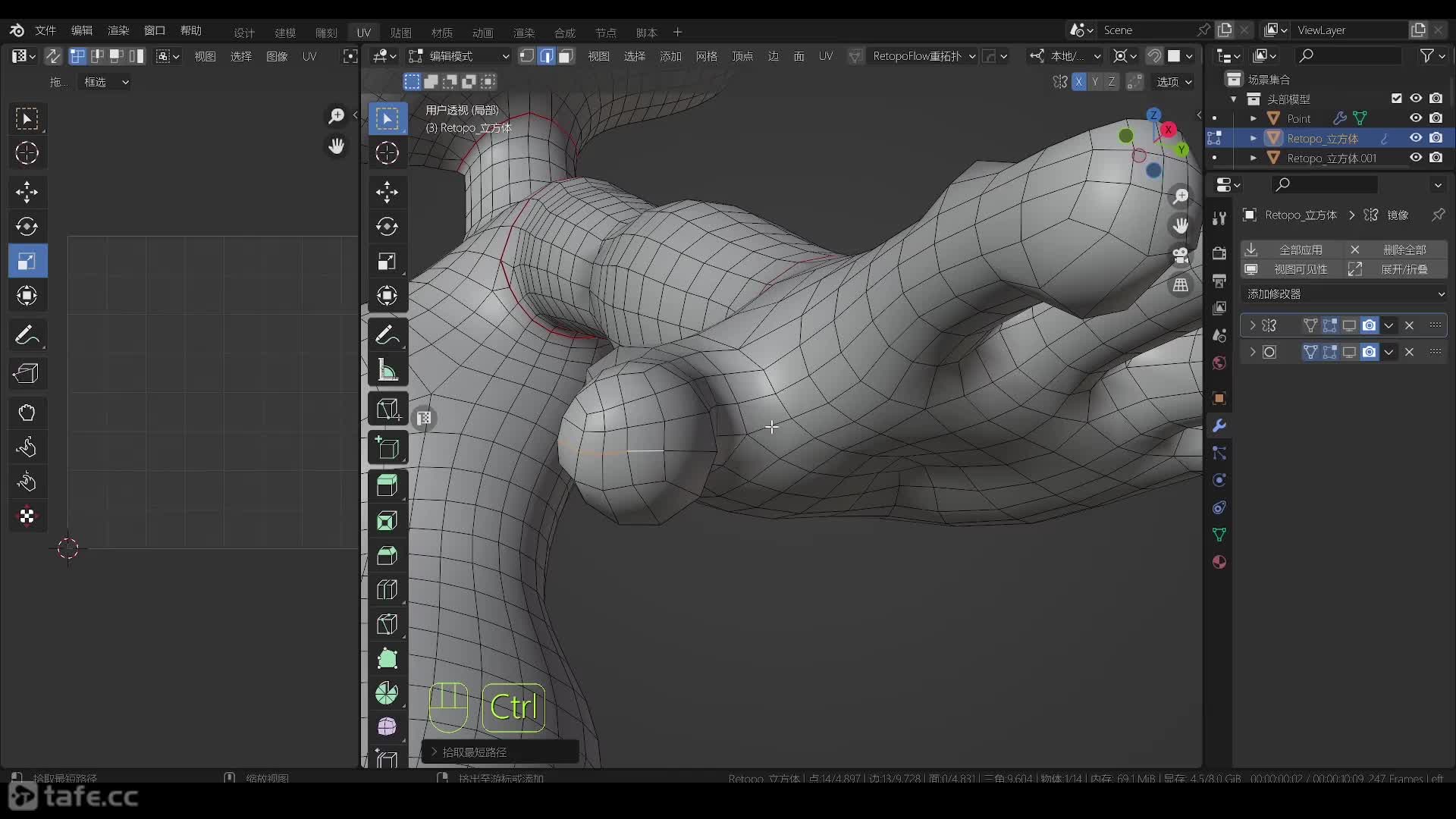Activate the Scale tool in UV editor
1456x819 pixels.
(27, 262)
